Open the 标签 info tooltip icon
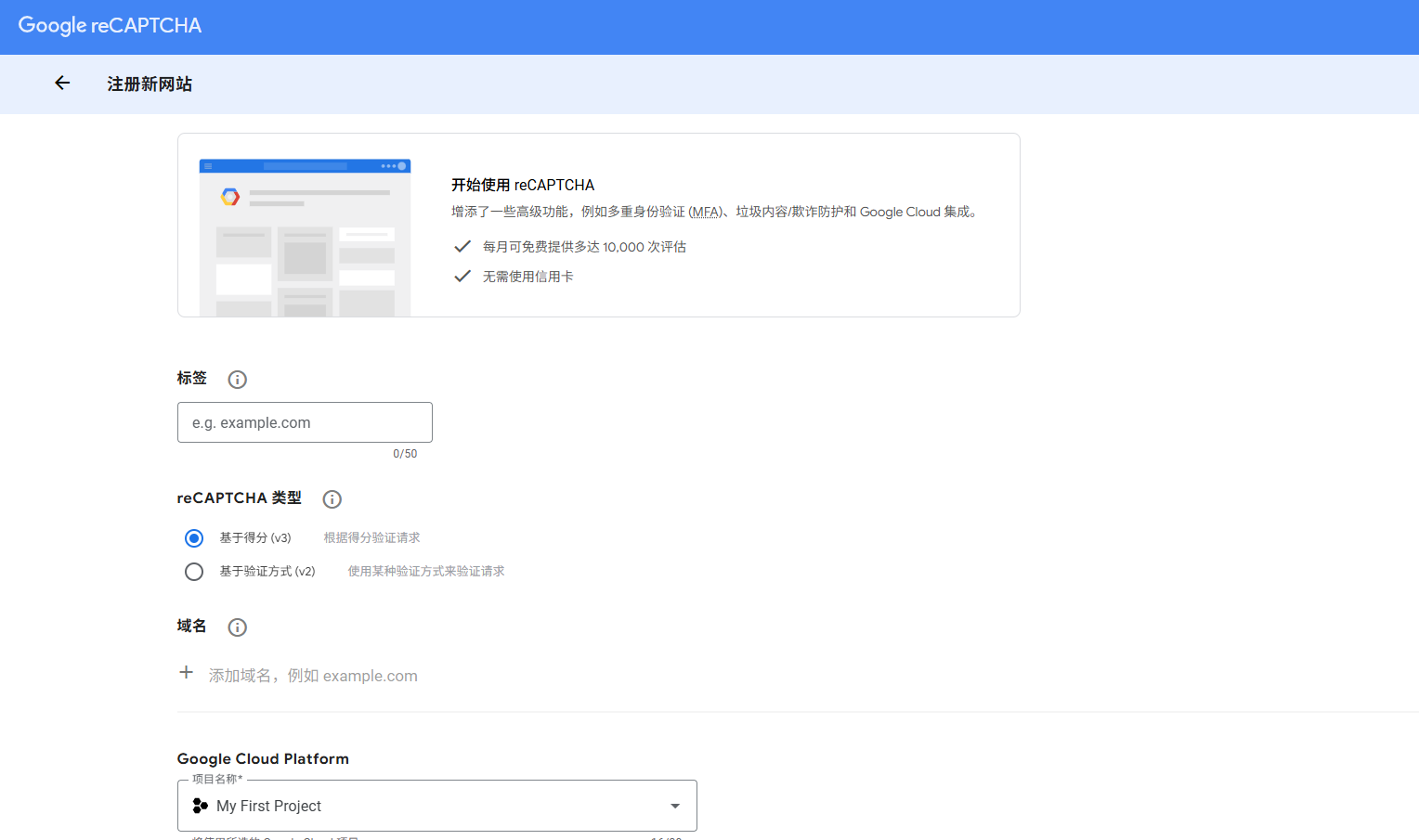 [237, 379]
